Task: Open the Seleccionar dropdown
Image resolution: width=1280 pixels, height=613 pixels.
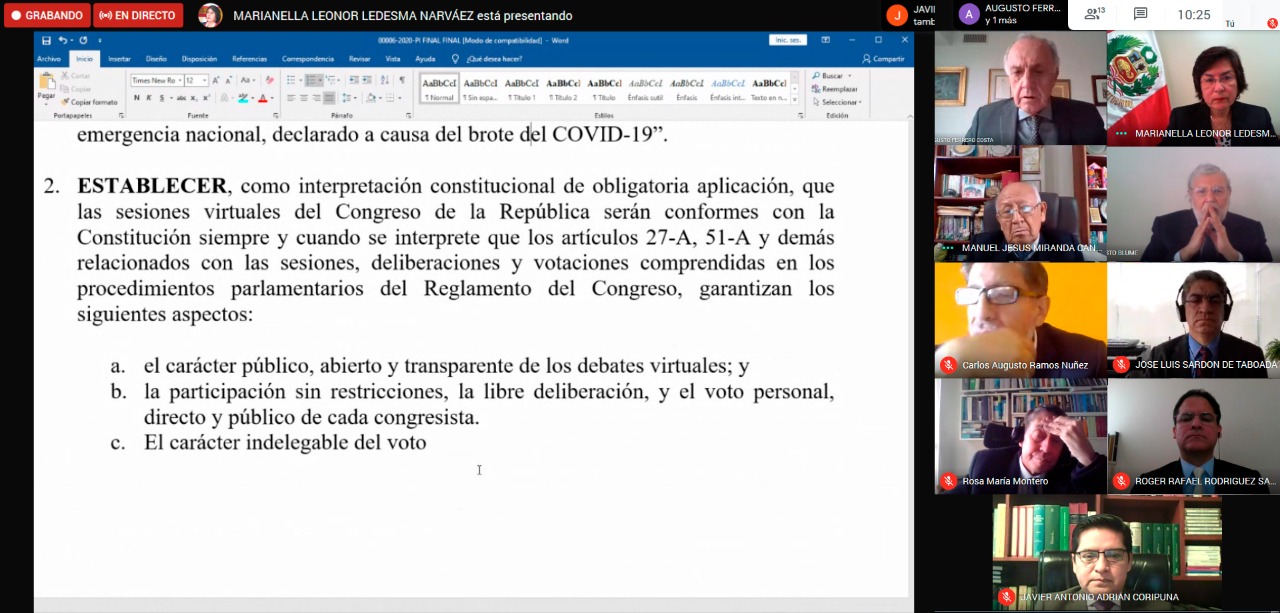Action: coord(838,102)
